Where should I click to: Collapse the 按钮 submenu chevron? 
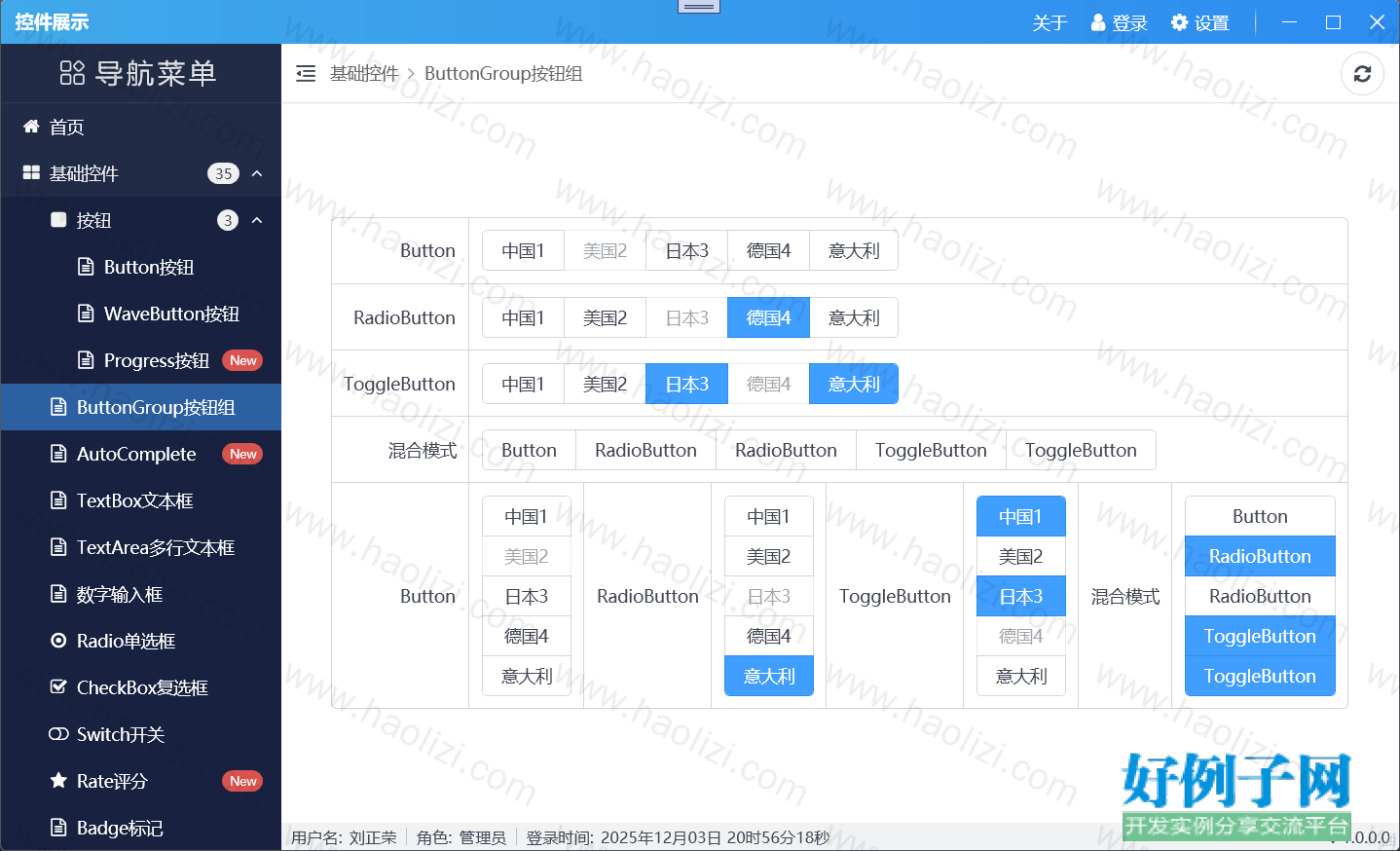point(257,220)
